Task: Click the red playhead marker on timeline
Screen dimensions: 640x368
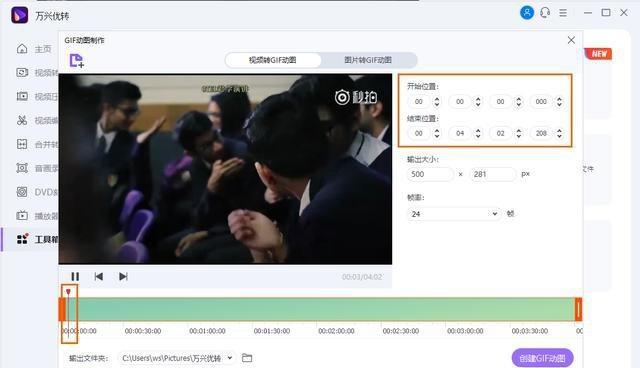Action: tap(69, 291)
